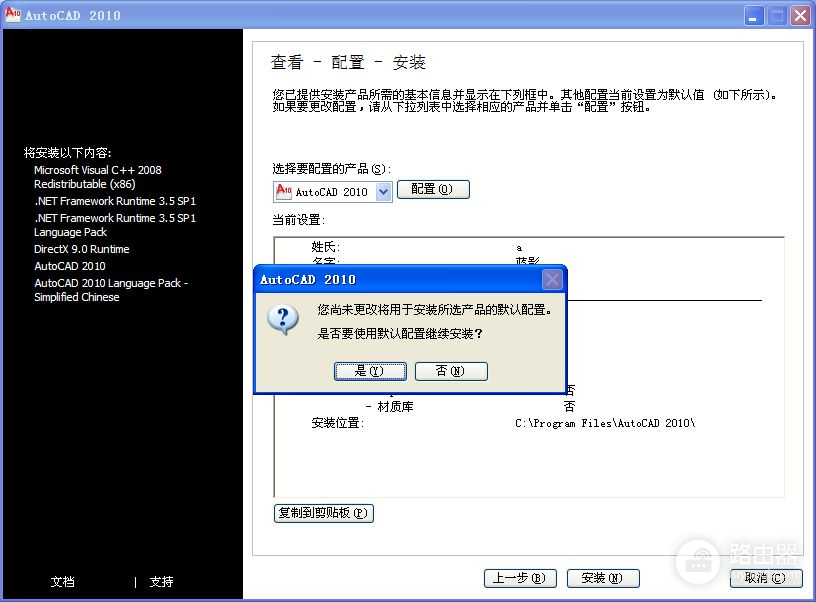Click the AutoCAD icon in product combo box

[x=284, y=191]
